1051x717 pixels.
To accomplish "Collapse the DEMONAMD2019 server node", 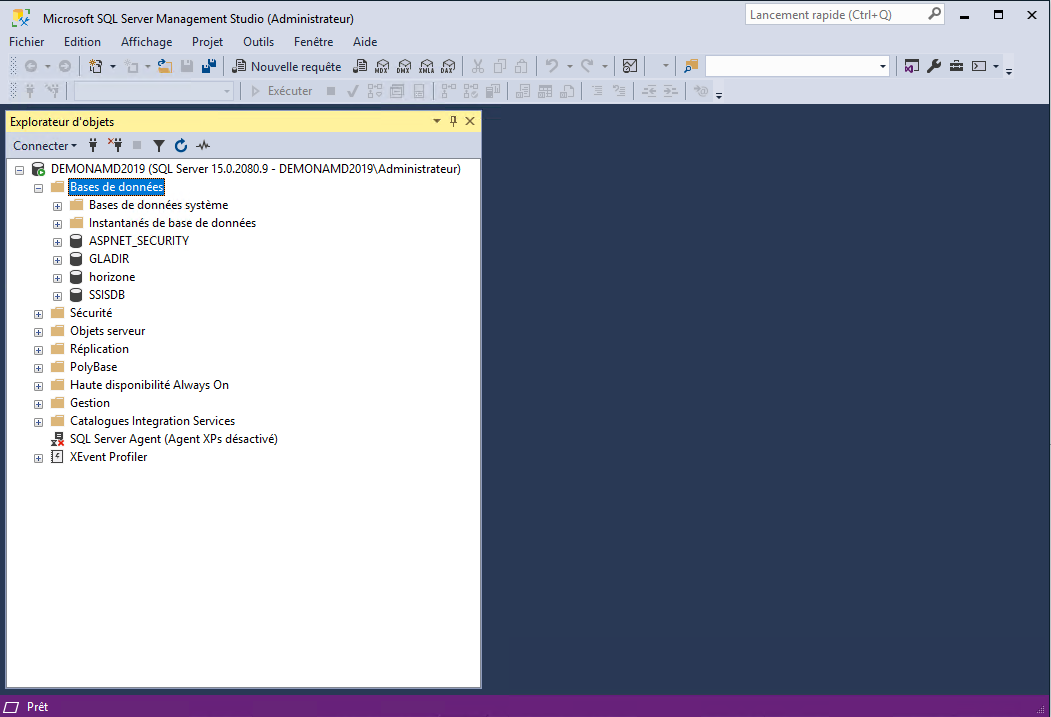I will (x=19, y=170).
